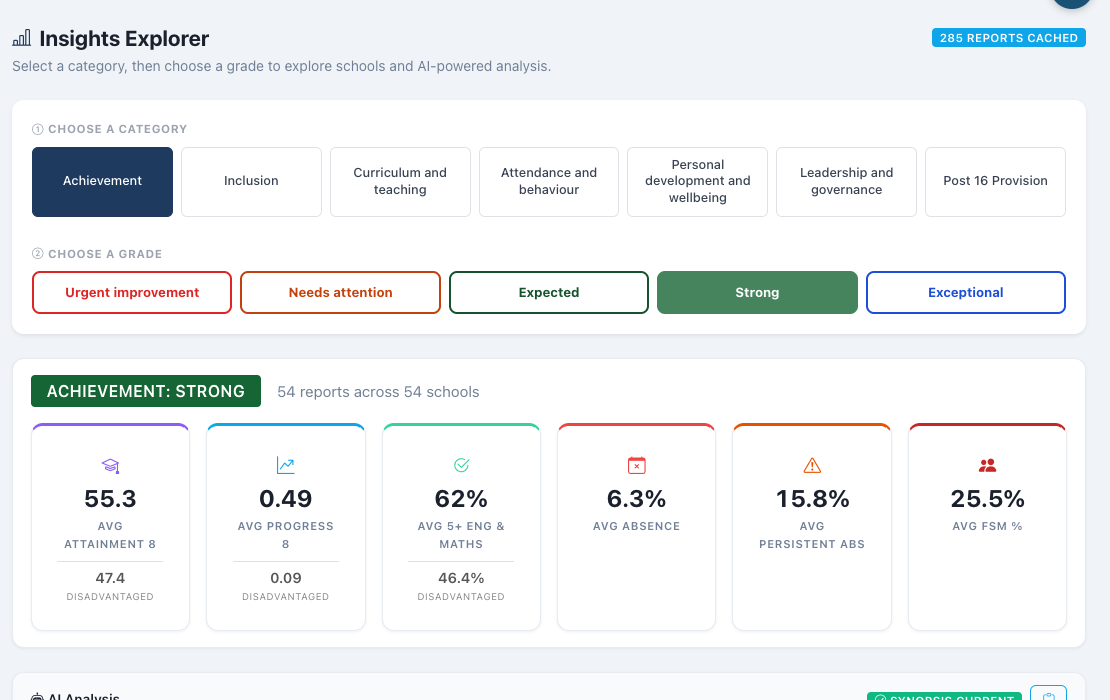
Task: Pick Personal development and wellbeing category
Action: pos(697,181)
